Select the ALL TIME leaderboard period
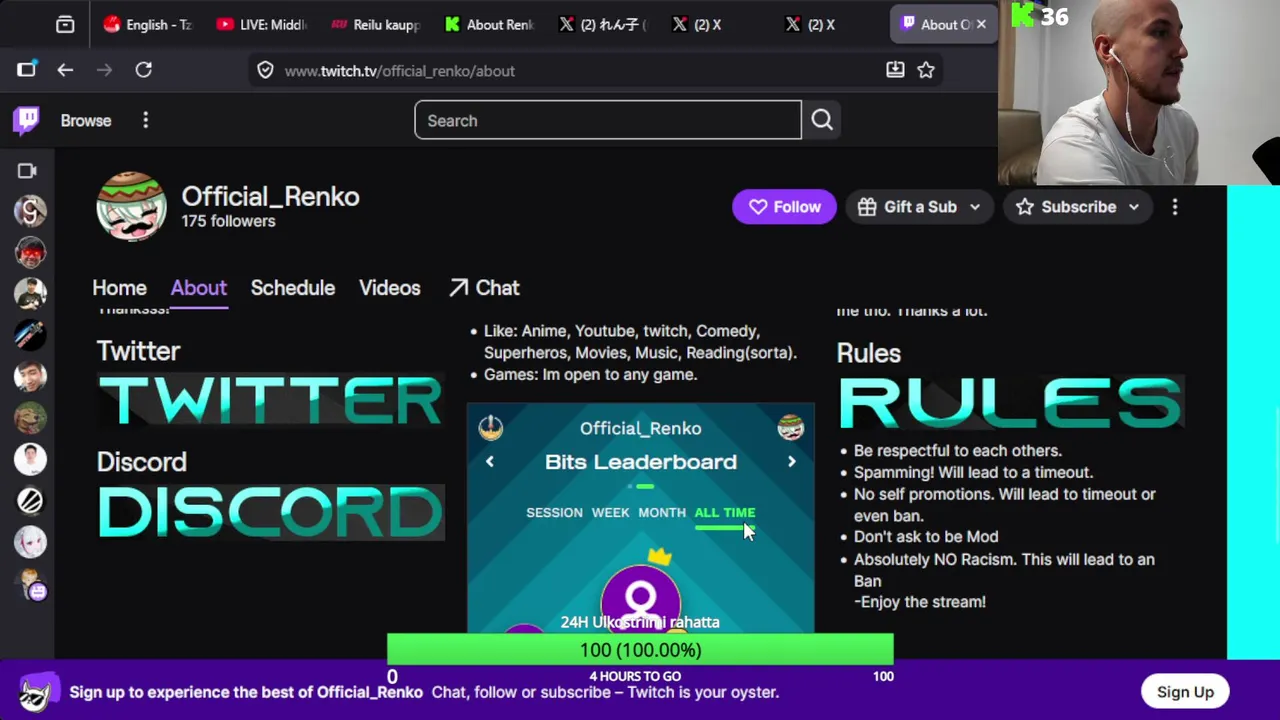This screenshot has height=720, width=1280. [x=725, y=512]
